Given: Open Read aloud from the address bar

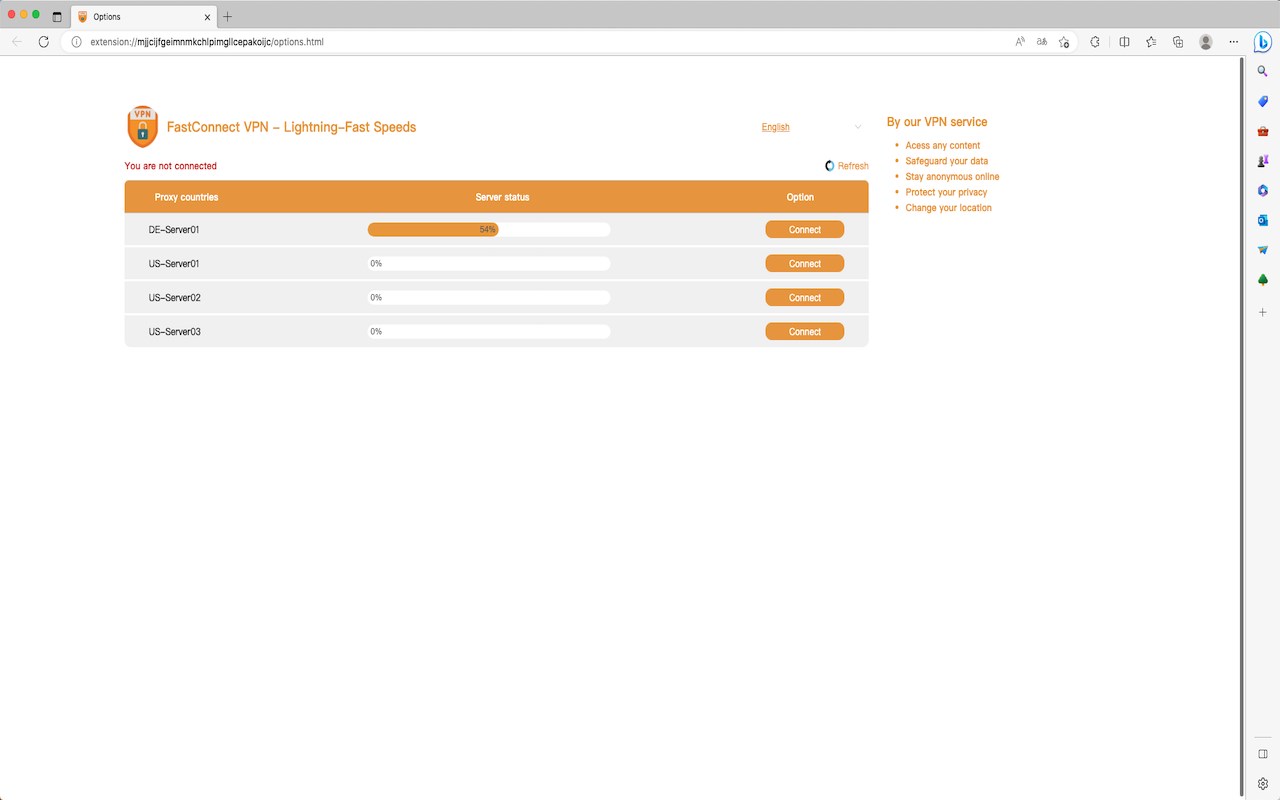Looking at the screenshot, I should [x=1020, y=42].
